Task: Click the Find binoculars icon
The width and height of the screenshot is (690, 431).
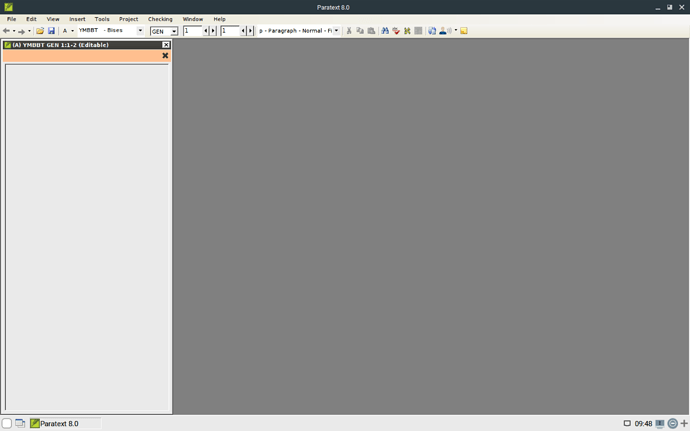Action: pyautogui.click(x=385, y=31)
